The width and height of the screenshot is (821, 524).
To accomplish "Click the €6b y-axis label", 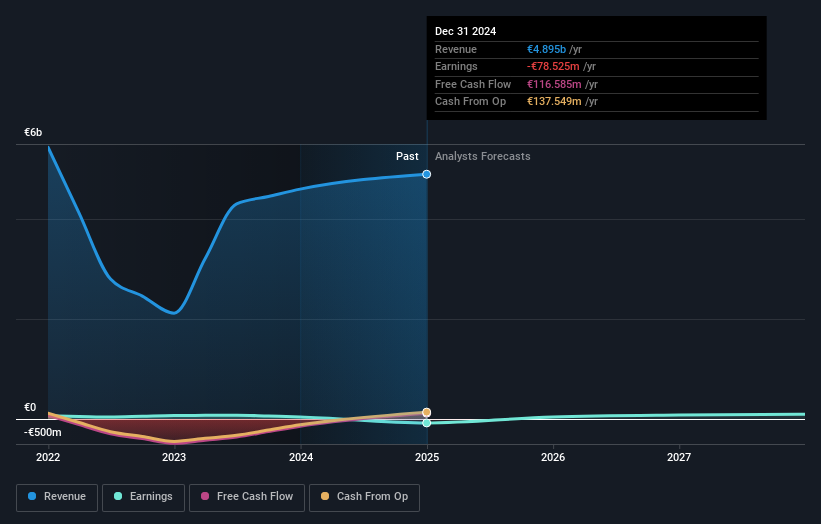I will [x=33, y=132].
